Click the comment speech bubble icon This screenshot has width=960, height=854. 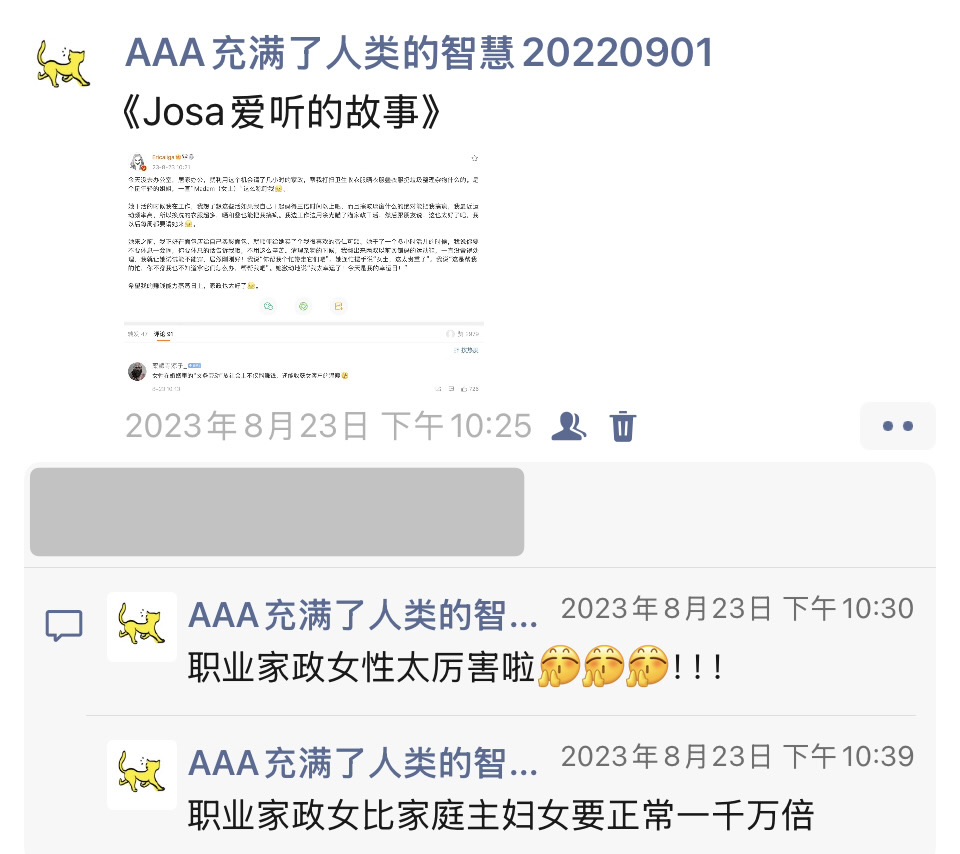coord(64,625)
